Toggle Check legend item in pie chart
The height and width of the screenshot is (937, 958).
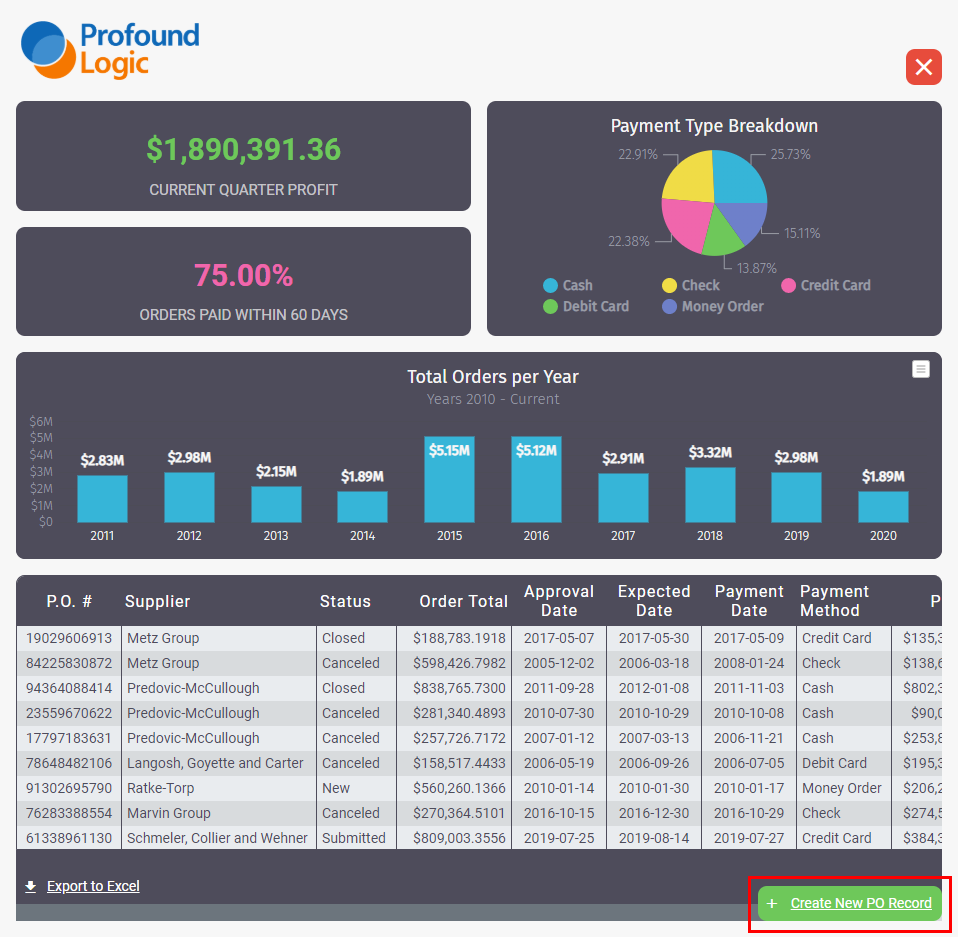[690, 285]
